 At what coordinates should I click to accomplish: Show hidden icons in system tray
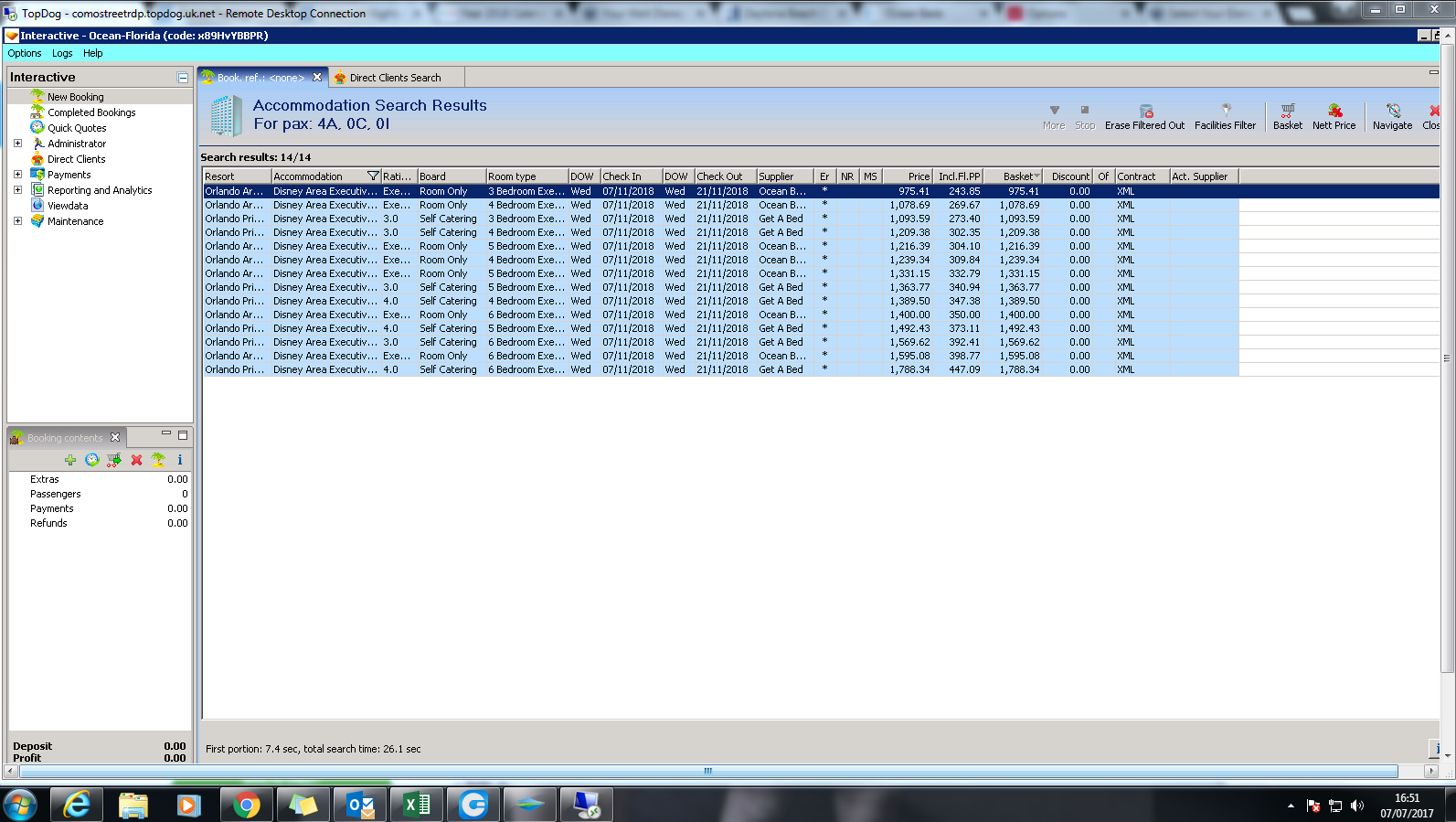[1291, 806]
